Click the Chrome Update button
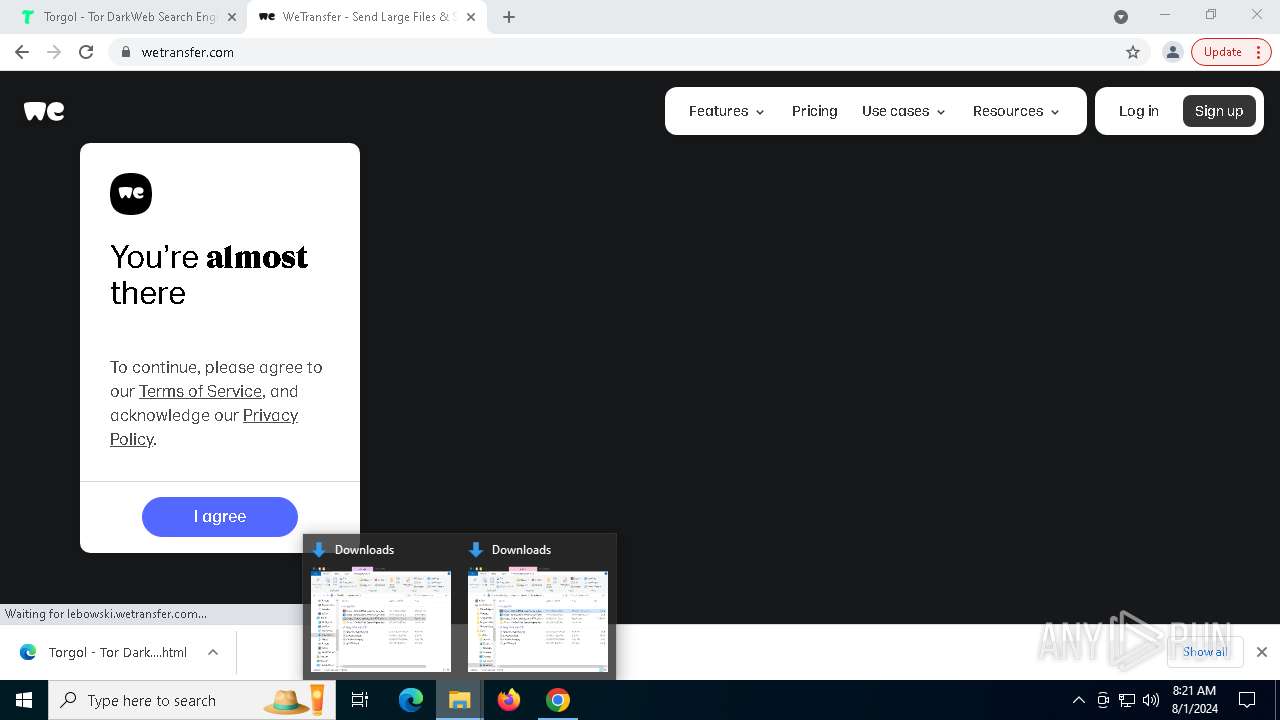 point(1231,52)
